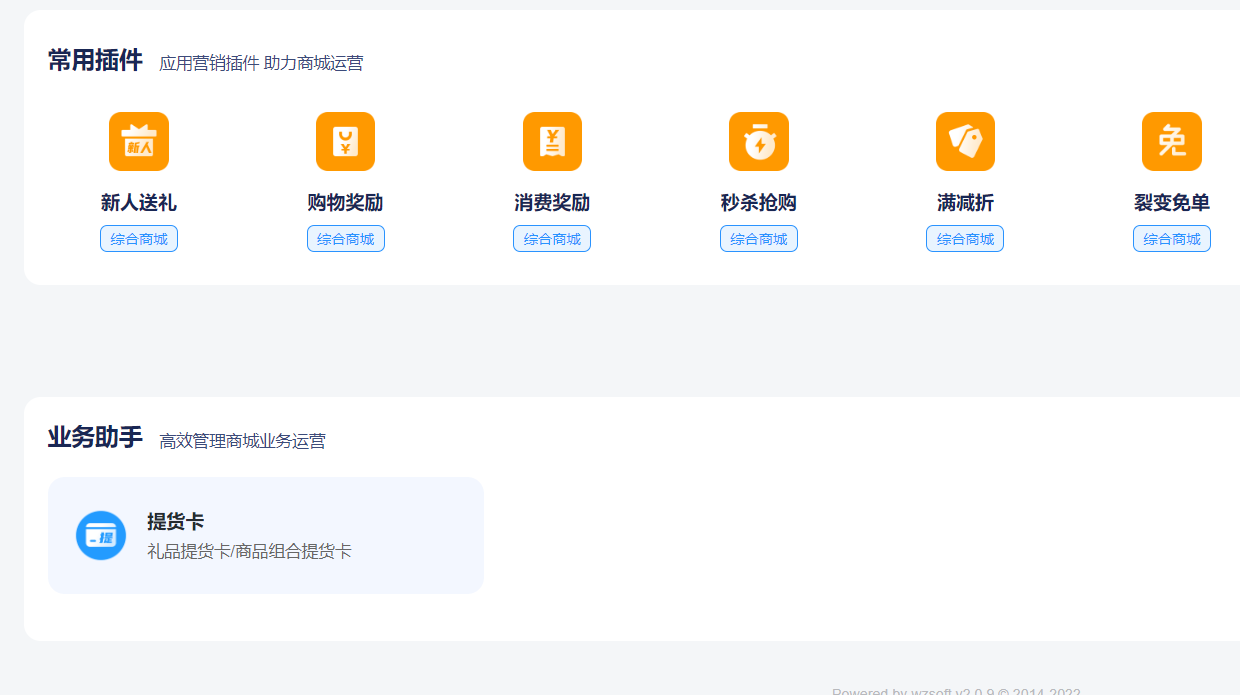This screenshot has height=695, width=1240.
Task: Open the 新人送礼 plugin icon
Action: point(139,141)
